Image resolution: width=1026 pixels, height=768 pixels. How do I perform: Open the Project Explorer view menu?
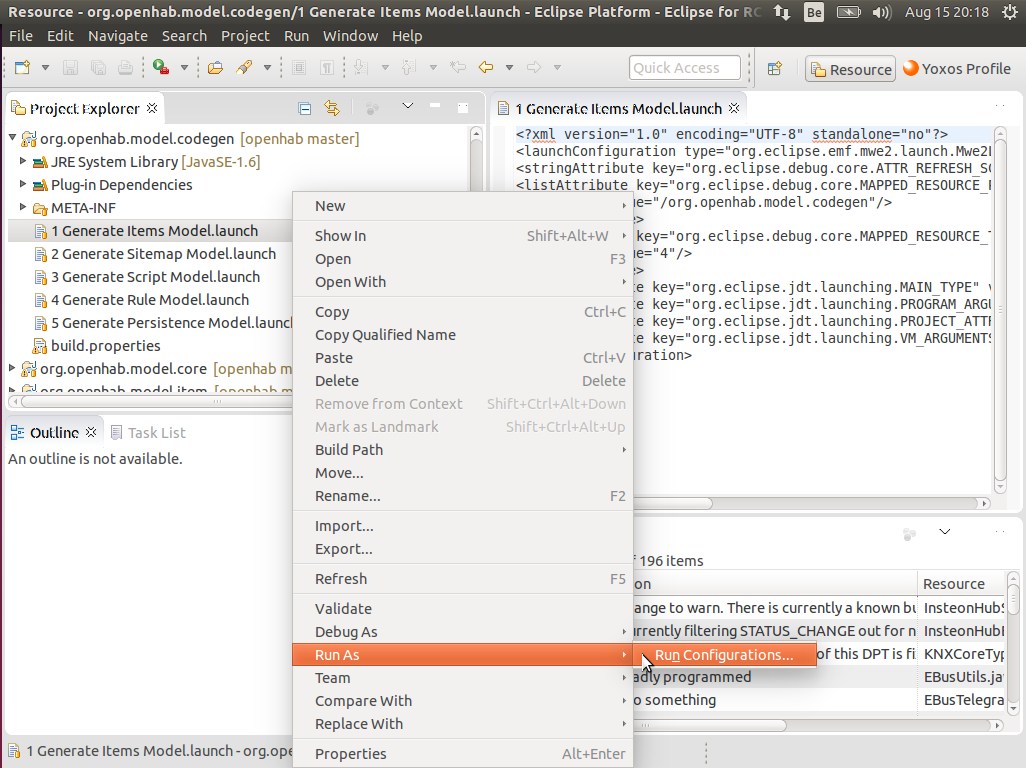coord(408,106)
